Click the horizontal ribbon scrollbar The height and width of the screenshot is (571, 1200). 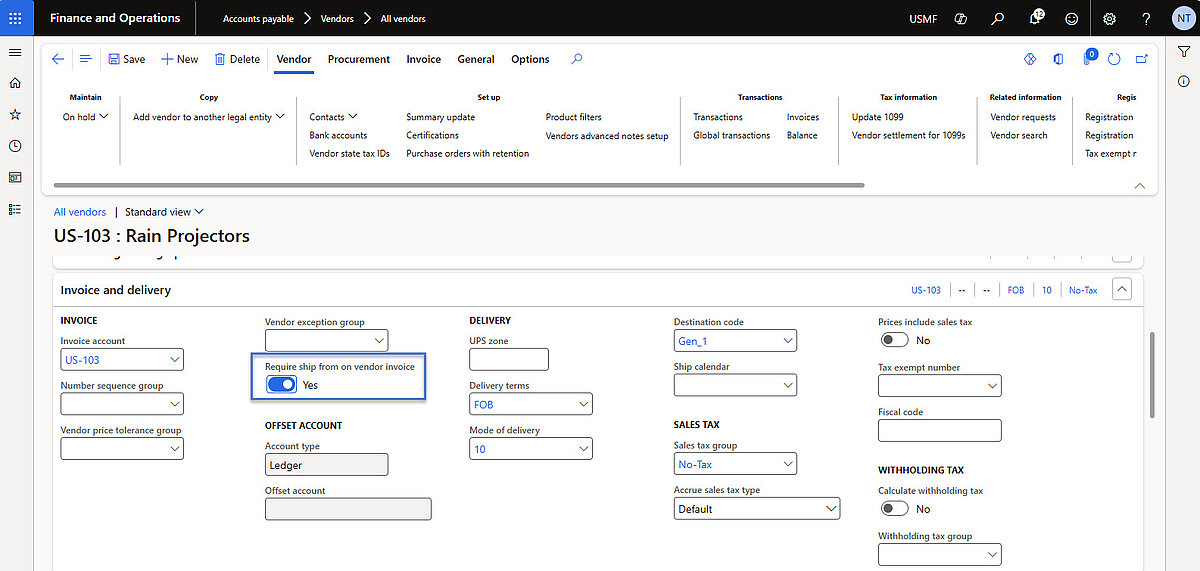(458, 185)
